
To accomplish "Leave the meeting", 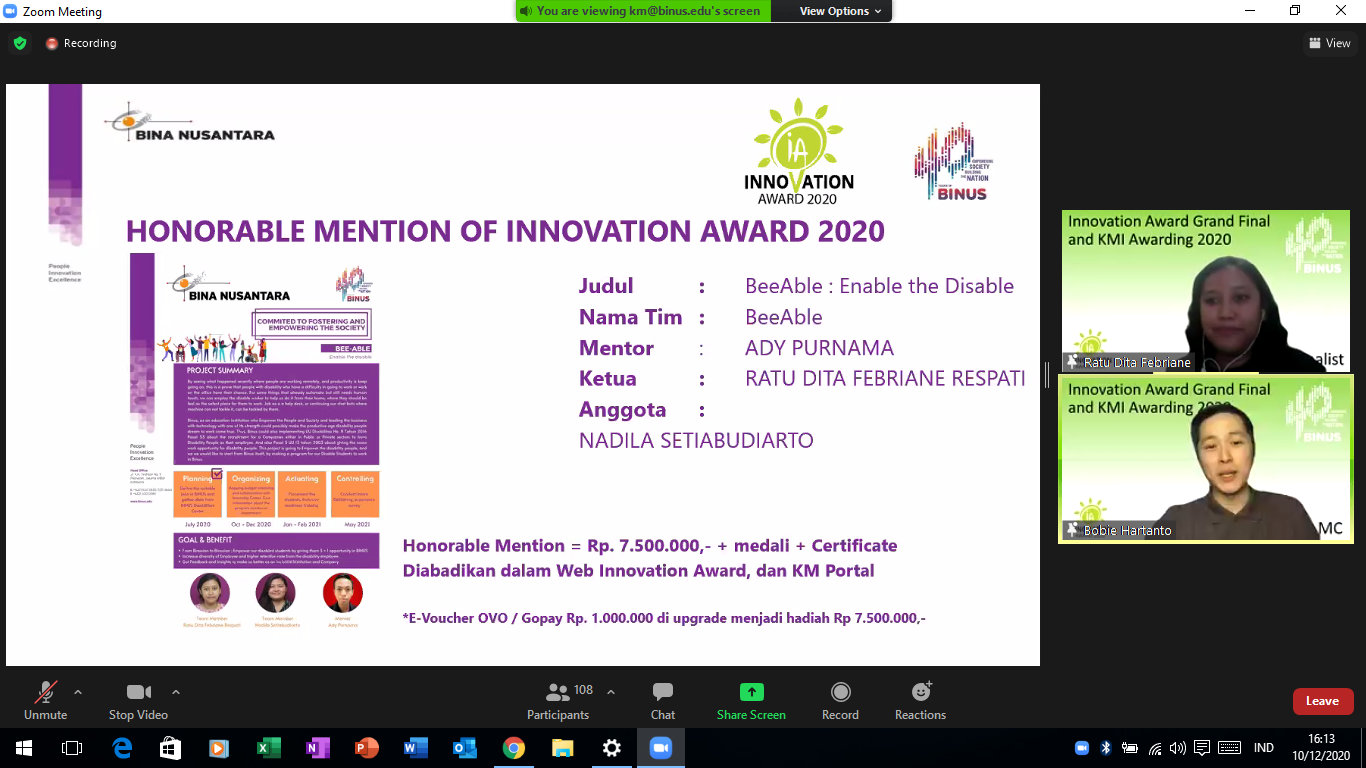I will [x=1322, y=701].
